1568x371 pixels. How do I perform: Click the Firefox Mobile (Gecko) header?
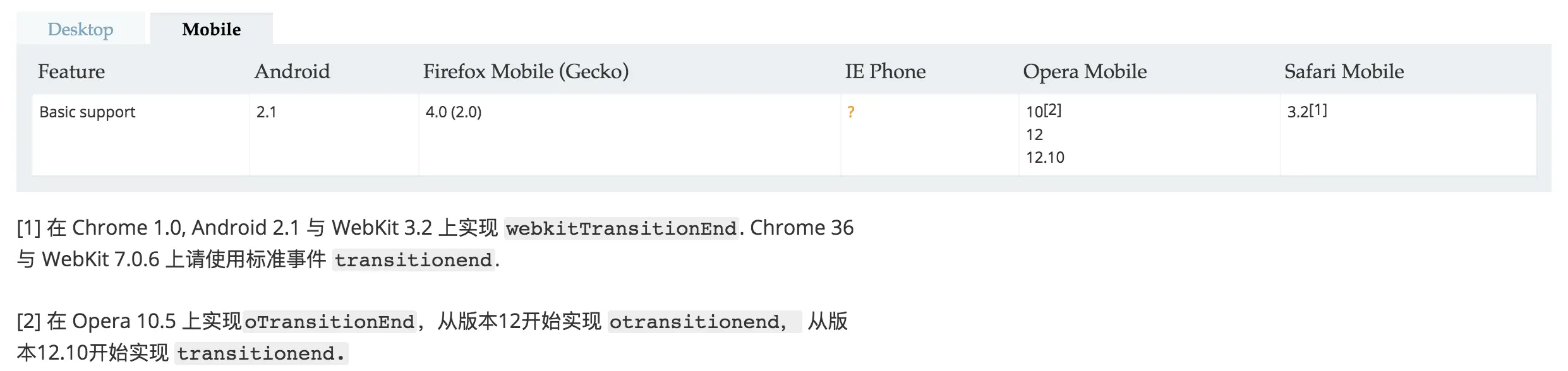coord(526,71)
